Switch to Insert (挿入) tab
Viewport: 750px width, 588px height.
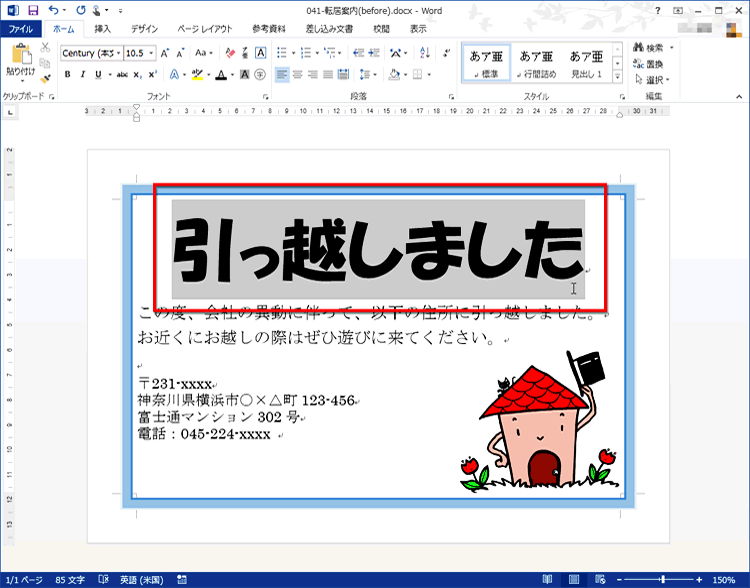[x=102, y=29]
